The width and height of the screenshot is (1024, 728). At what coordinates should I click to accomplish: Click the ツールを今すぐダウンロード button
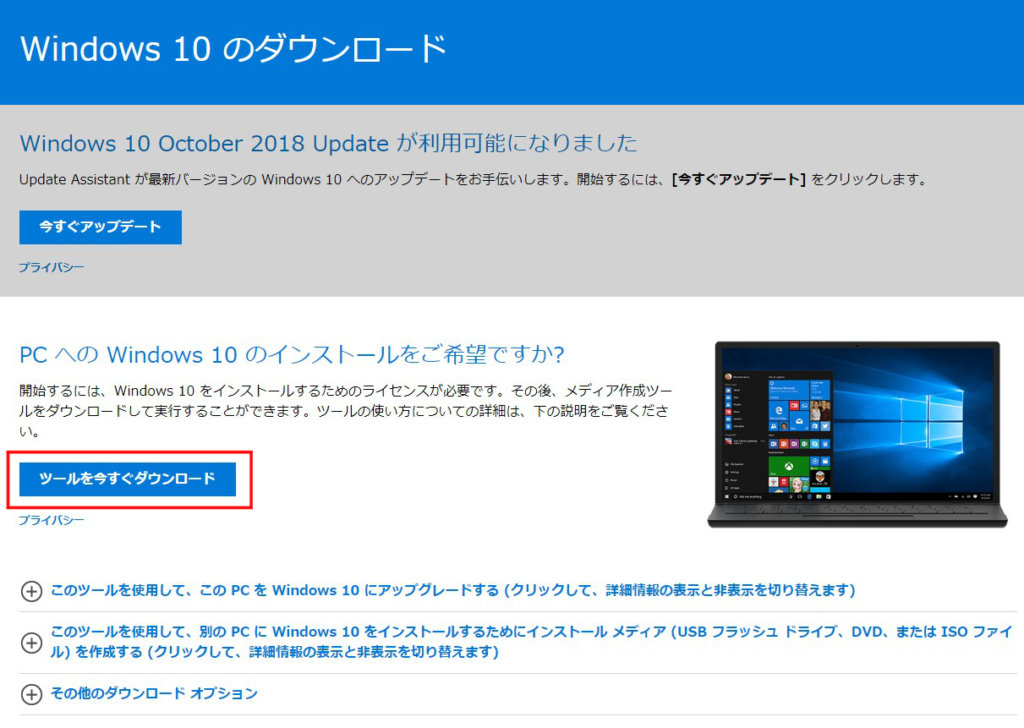(x=127, y=479)
